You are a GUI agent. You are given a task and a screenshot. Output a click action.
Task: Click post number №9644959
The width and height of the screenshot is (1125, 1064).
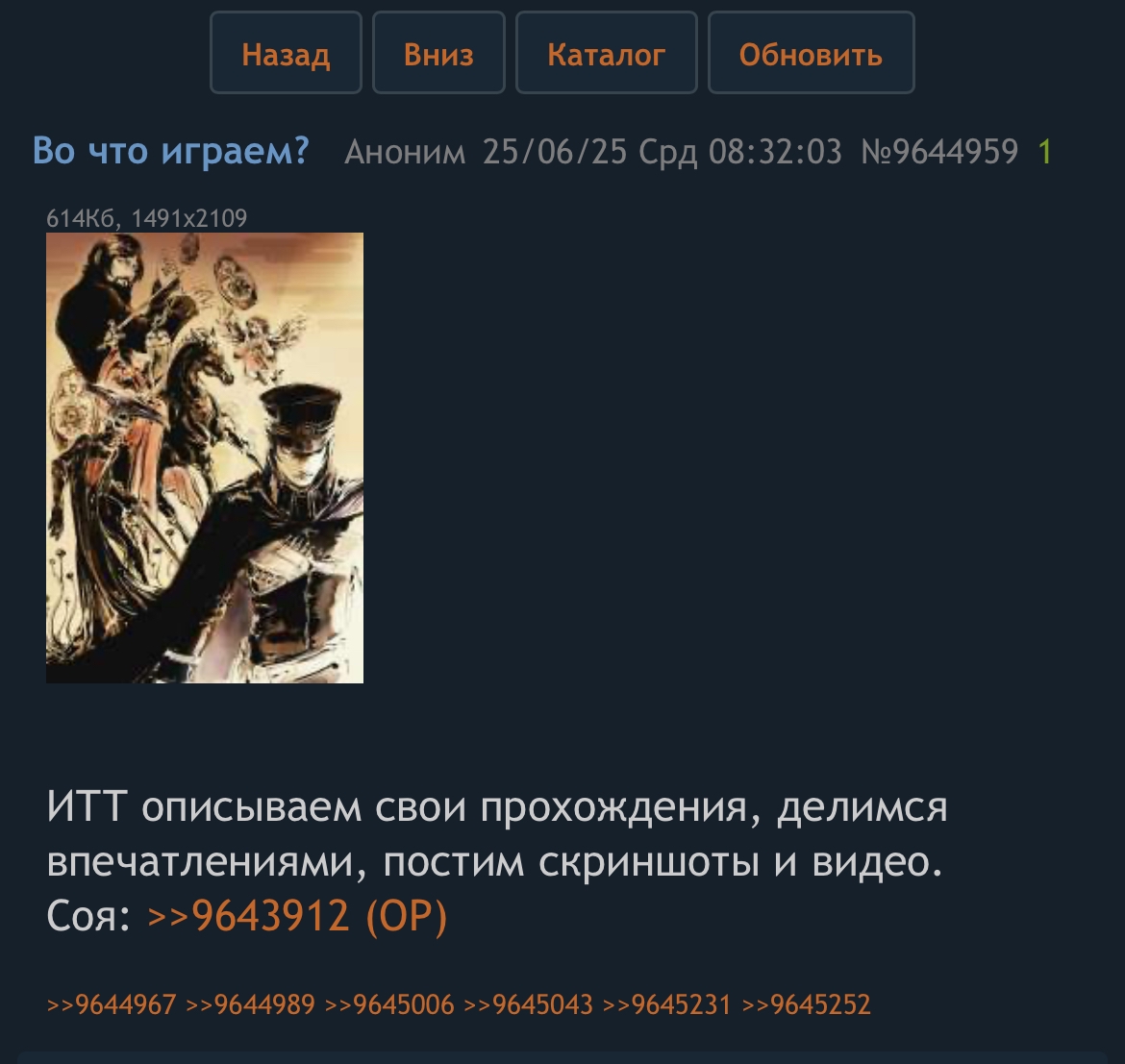point(939,152)
